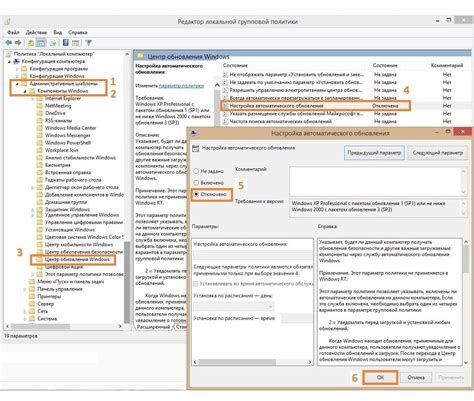
Task: Click the blue Back arrow in toolbar
Action: (9, 43)
